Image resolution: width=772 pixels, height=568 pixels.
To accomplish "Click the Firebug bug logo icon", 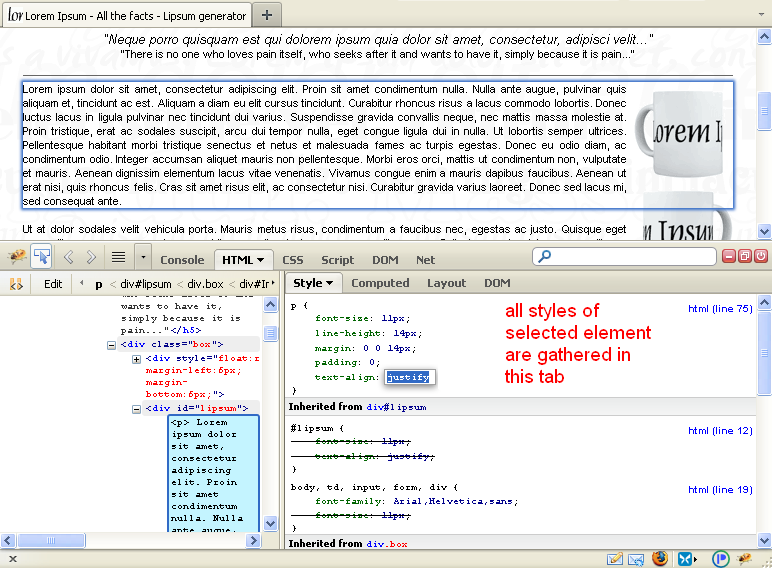I will pyautogui.click(x=17, y=256).
